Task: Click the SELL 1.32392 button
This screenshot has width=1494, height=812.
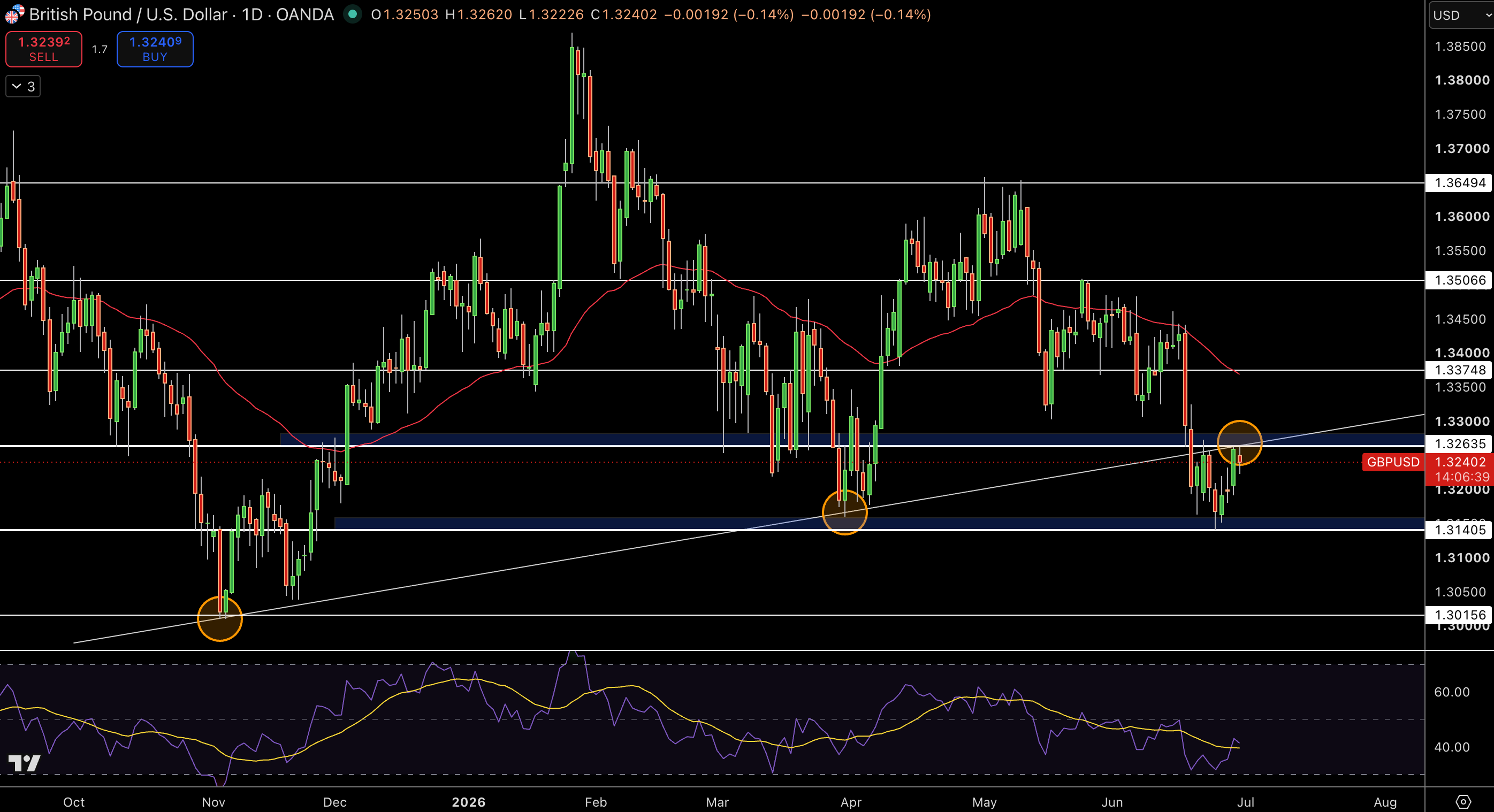Action: tap(43, 49)
